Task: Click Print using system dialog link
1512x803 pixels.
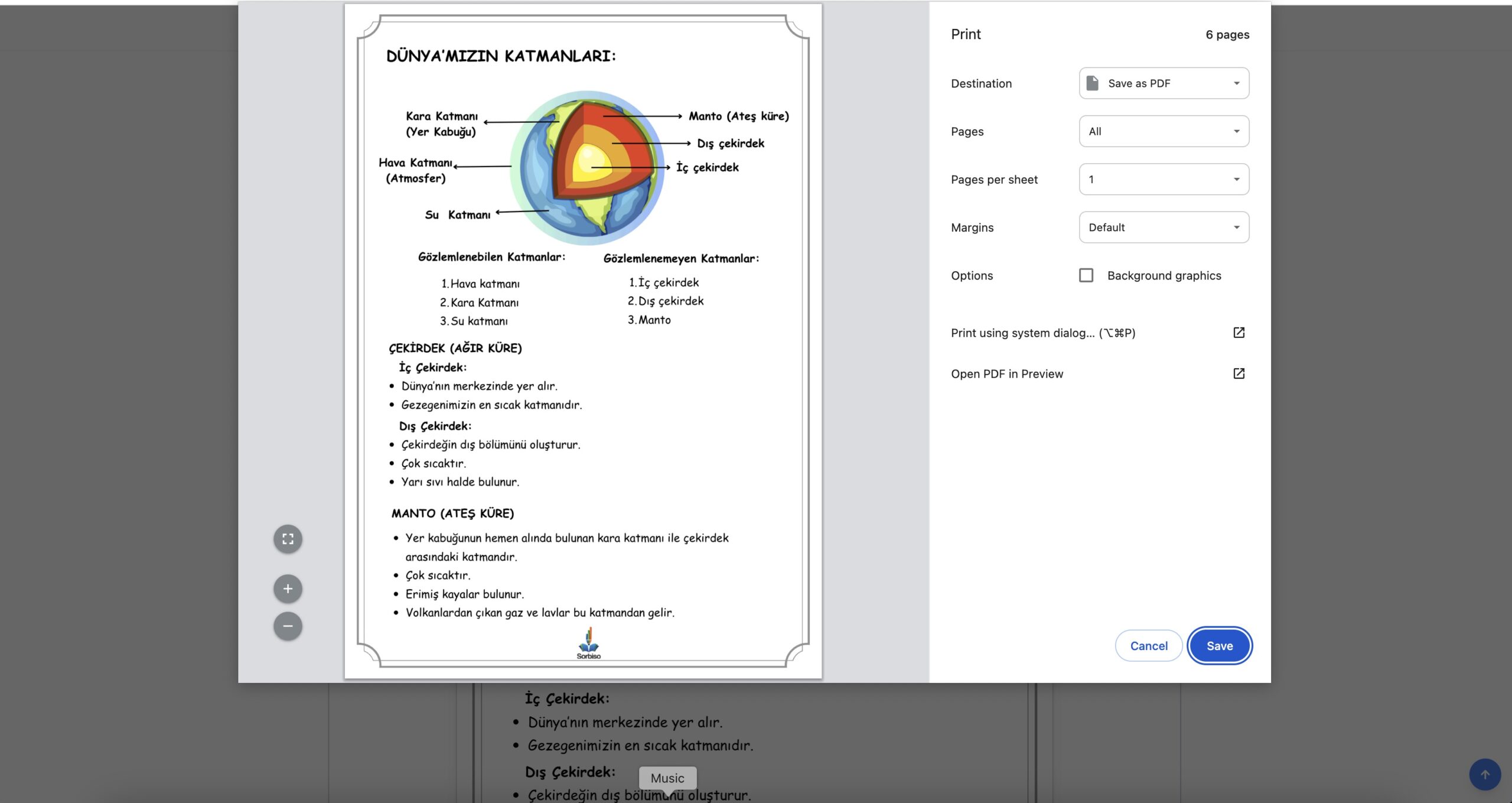Action: point(1043,333)
